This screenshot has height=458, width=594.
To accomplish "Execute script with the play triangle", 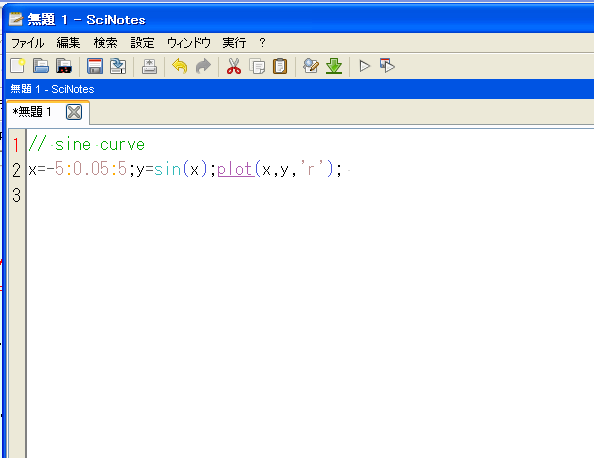I will coord(364,66).
